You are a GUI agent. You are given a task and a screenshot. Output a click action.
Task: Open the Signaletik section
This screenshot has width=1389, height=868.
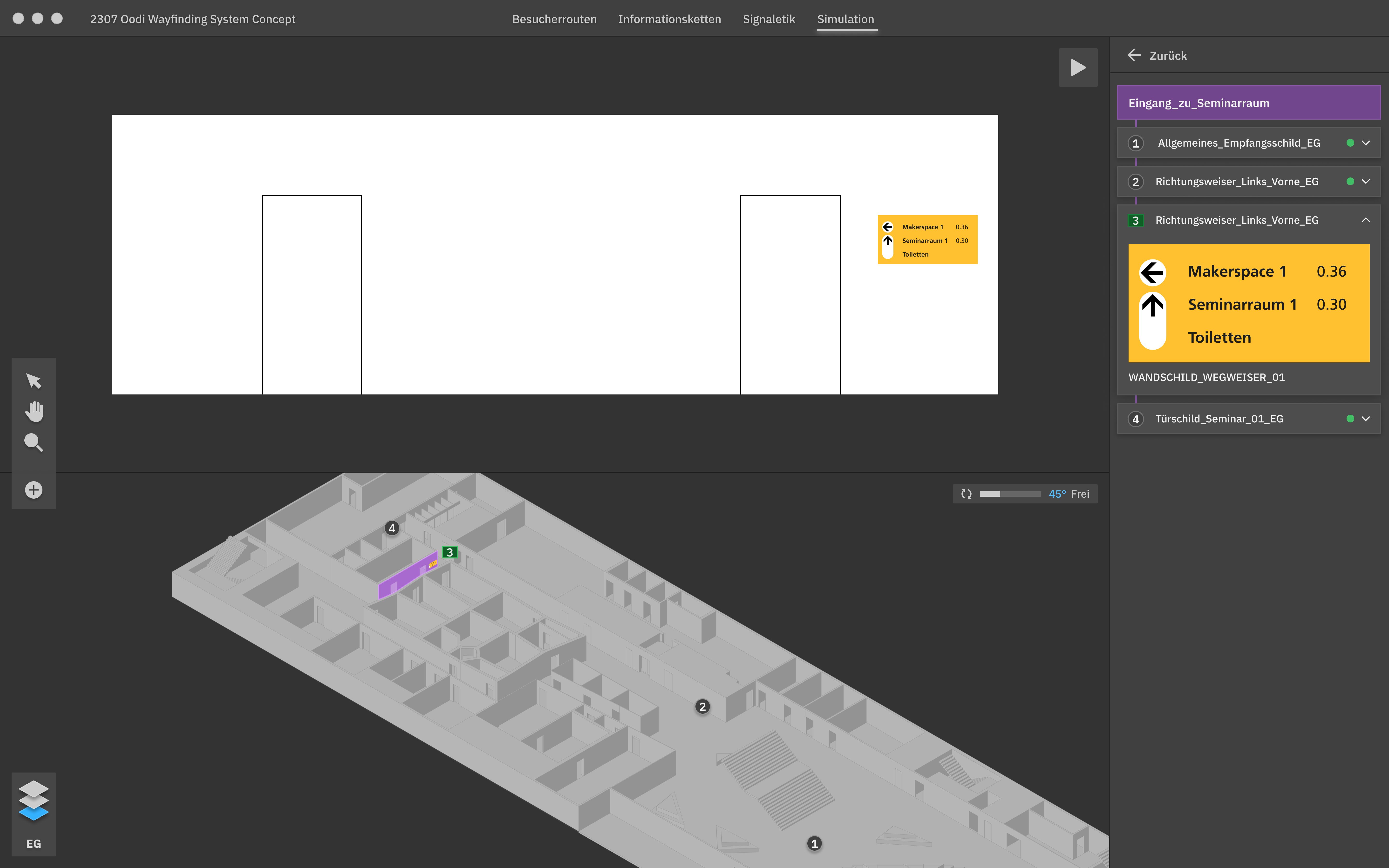[x=769, y=19]
